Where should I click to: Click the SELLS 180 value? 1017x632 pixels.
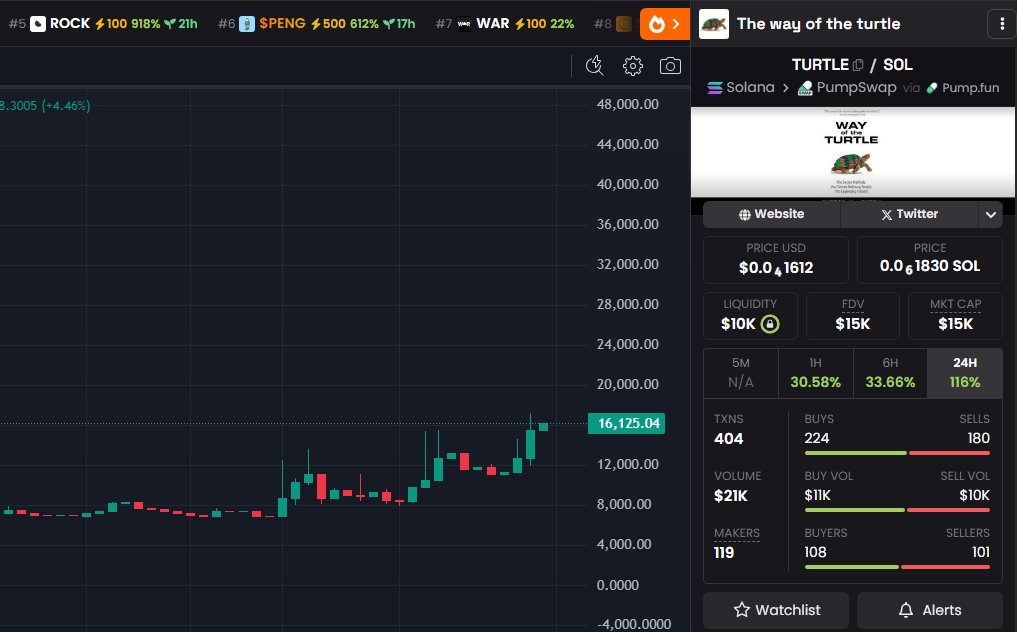point(978,439)
